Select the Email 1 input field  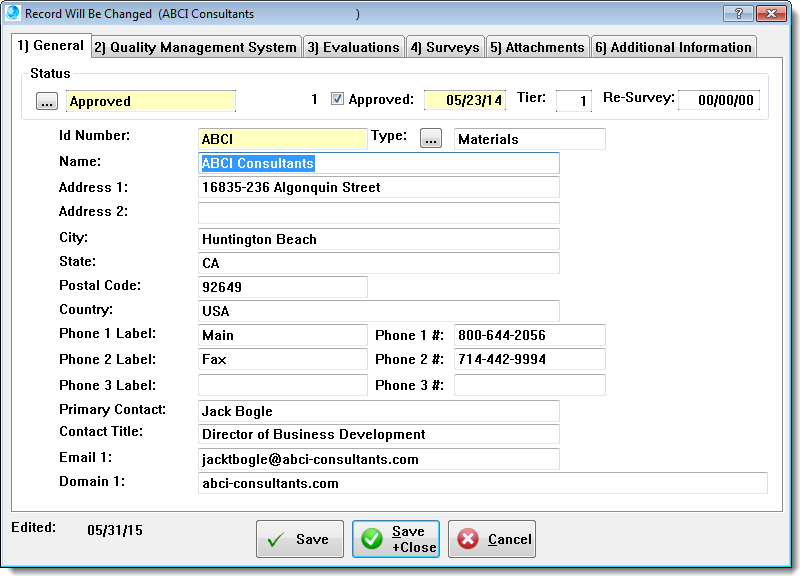[379, 459]
